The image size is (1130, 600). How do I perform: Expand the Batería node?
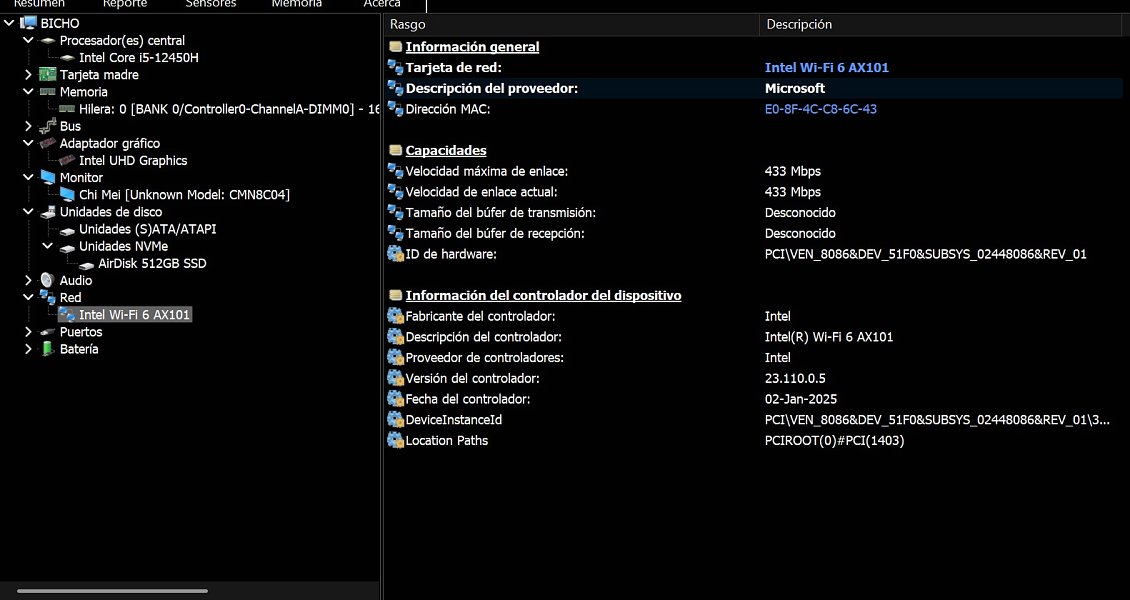(x=28, y=349)
